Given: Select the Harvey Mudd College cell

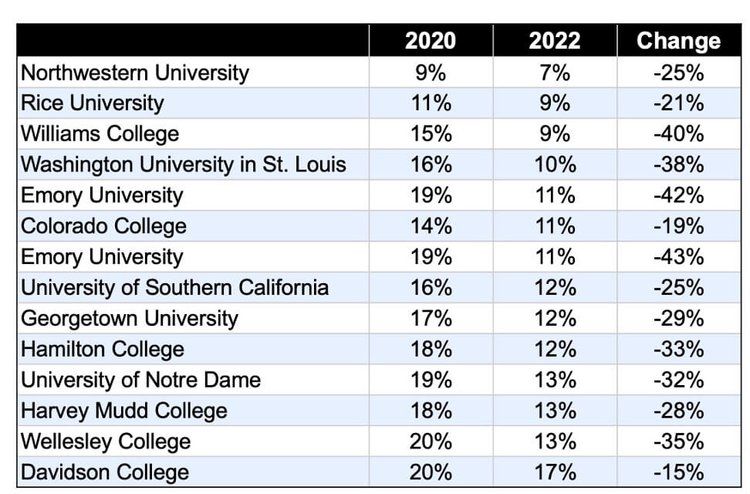Looking at the screenshot, I should point(193,410).
